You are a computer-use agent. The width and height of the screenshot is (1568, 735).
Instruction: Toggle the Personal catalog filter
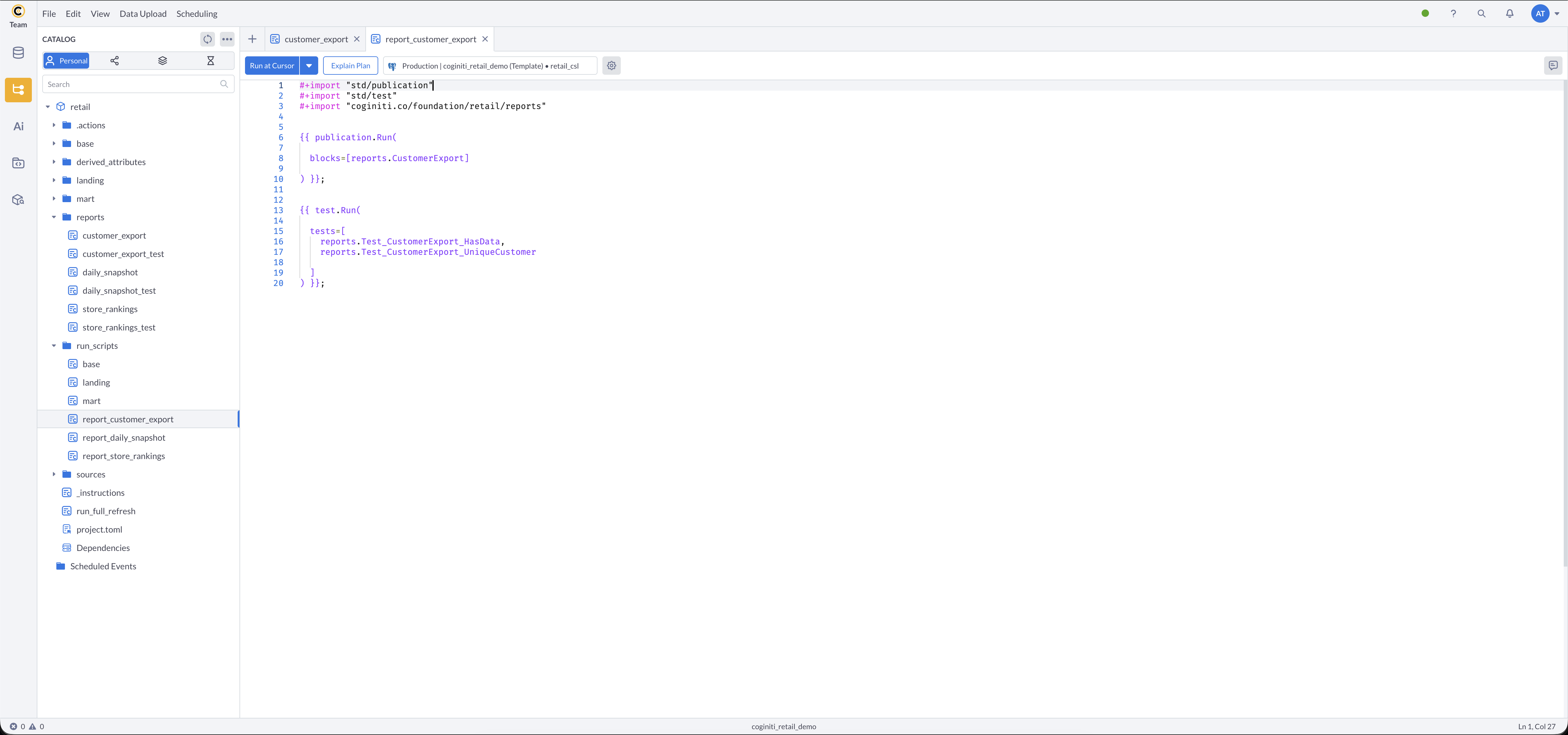click(x=66, y=60)
